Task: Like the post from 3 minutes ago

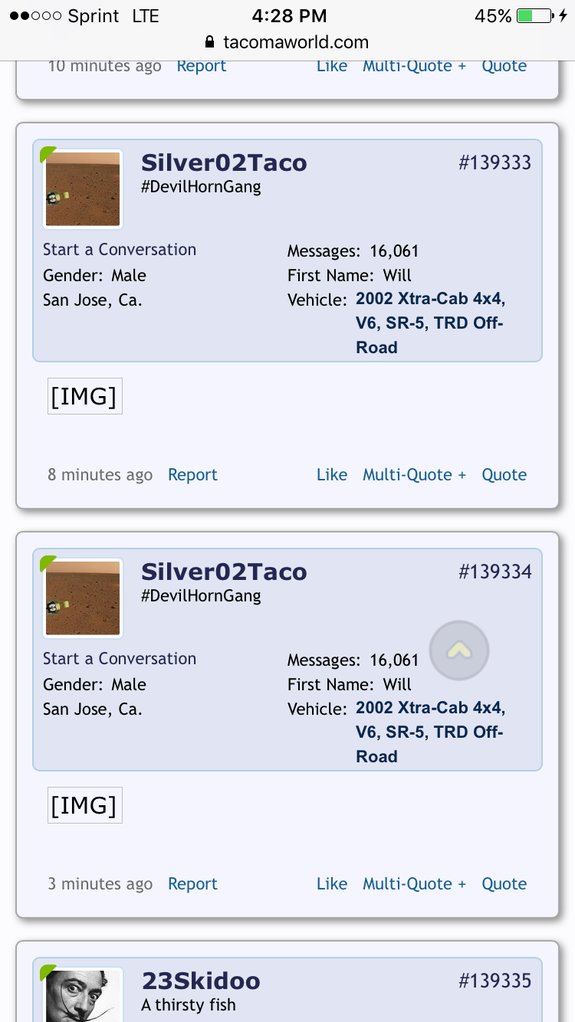Action: [332, 884]
